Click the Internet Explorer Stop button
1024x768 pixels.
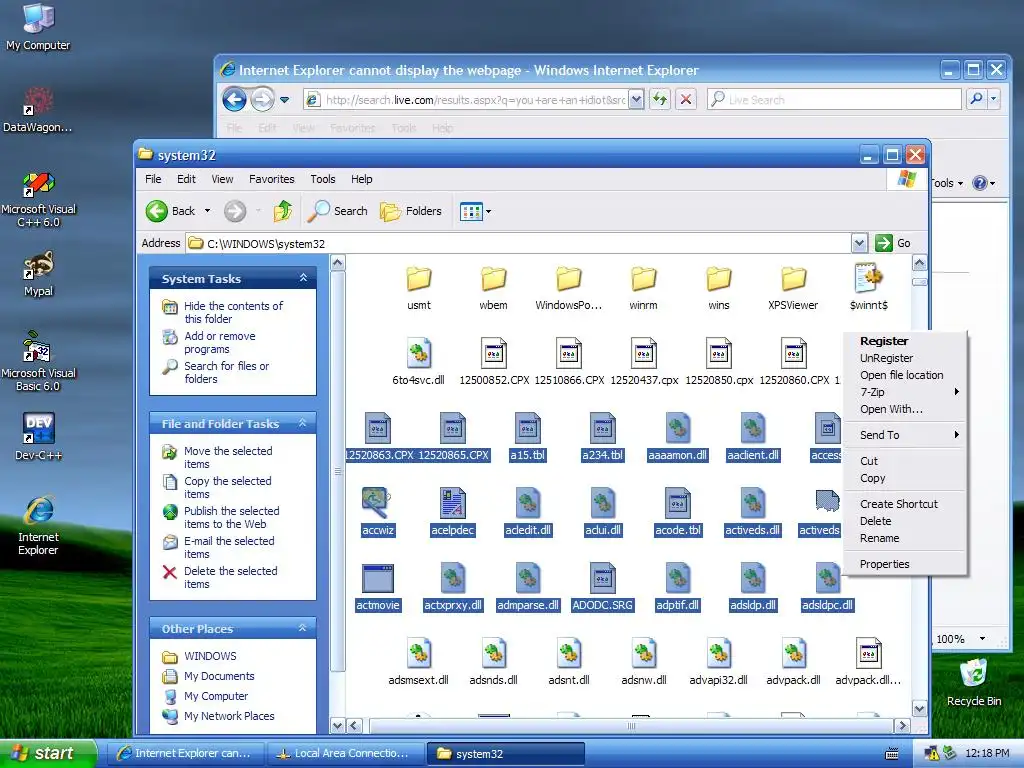(686, 99)
